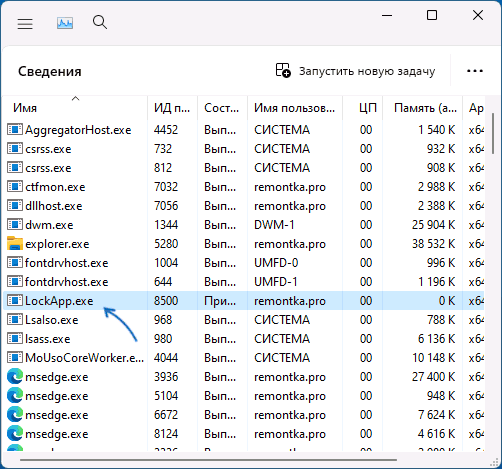Open the hamburger navigation menu

25,24
